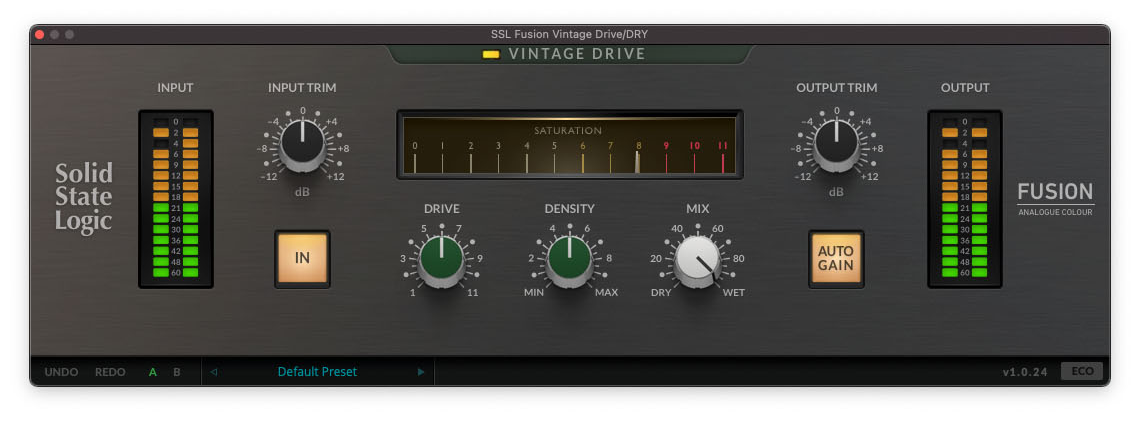Screen dimensions: 1138x421
Task: Toggle the IN bypass button
Action: (x=302, y=258)
